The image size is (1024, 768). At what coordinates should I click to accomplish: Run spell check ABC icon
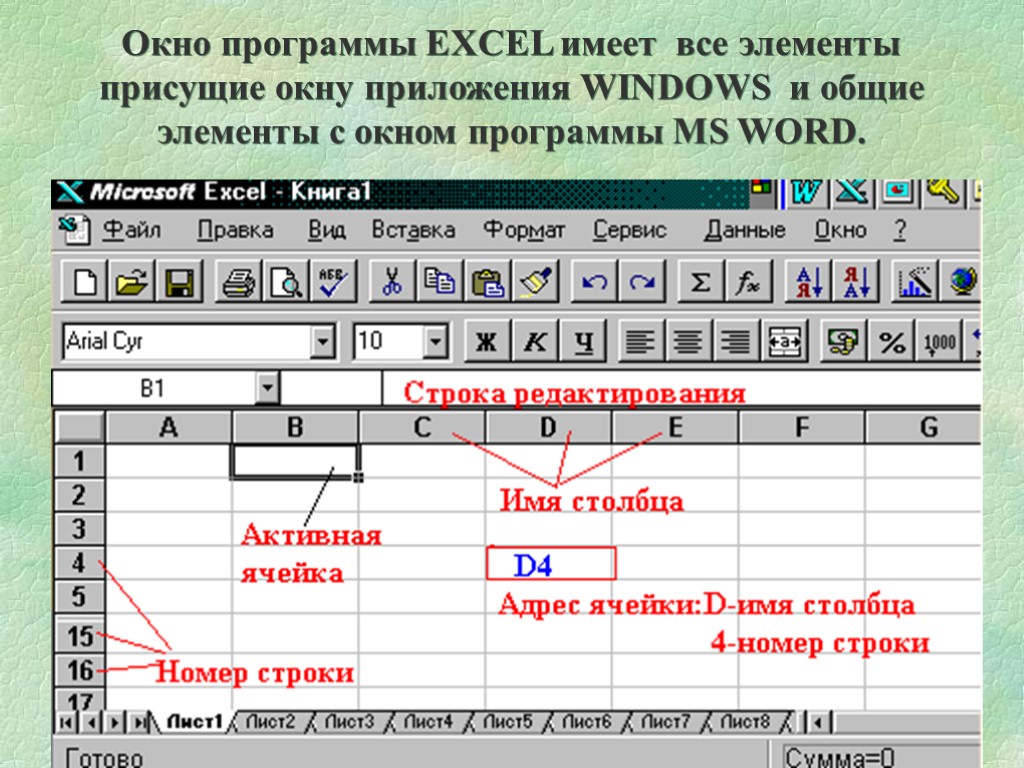pyautogui.click(x=333, y=281)
